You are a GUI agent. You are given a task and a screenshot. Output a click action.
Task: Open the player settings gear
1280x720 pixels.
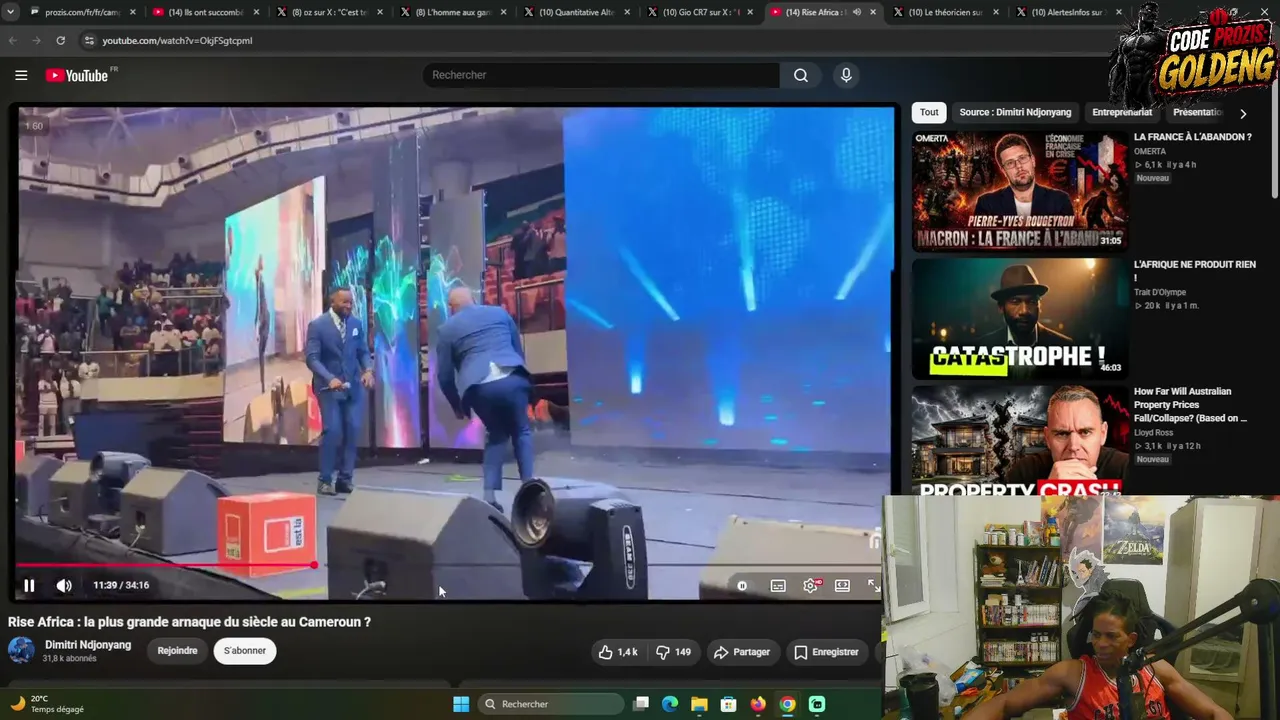pyautogui.click(x=811, y=585)
